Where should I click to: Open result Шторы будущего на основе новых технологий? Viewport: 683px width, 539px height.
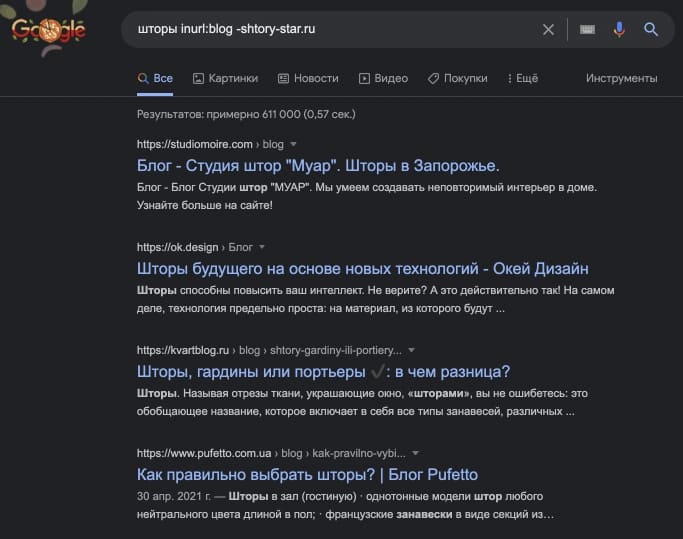(x=362, y=268)
